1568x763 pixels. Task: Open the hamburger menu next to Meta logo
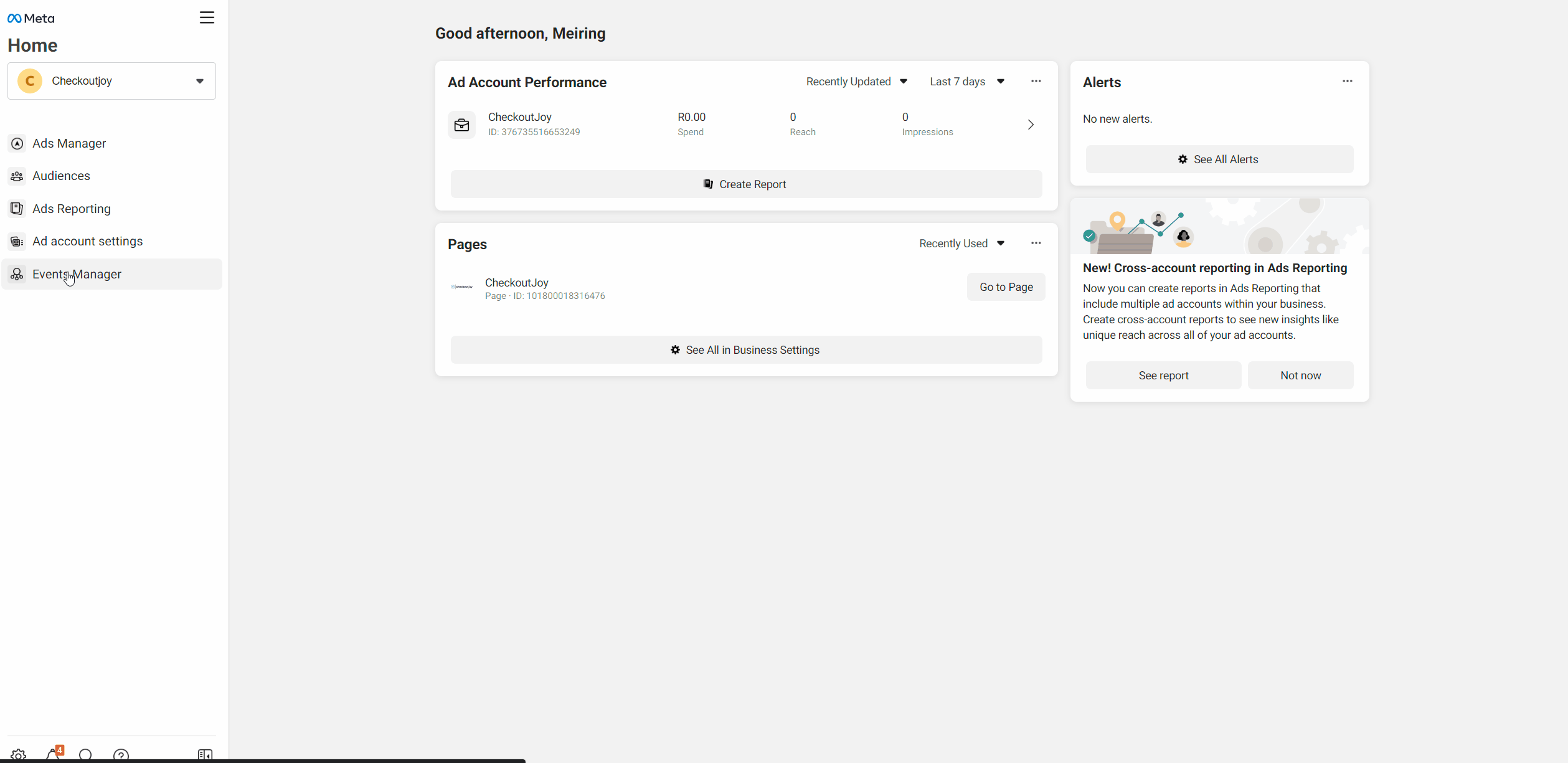click(207, 17)
